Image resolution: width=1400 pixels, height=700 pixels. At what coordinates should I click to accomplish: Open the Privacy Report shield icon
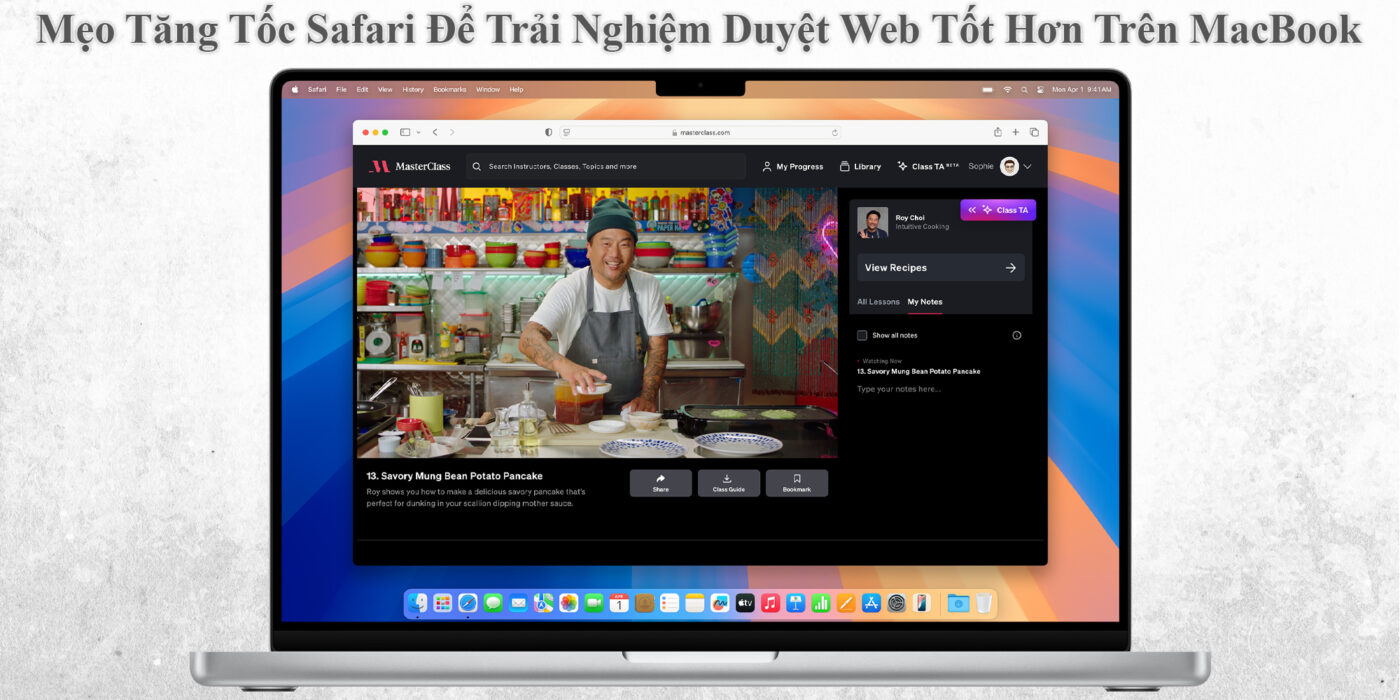point(548,131)
